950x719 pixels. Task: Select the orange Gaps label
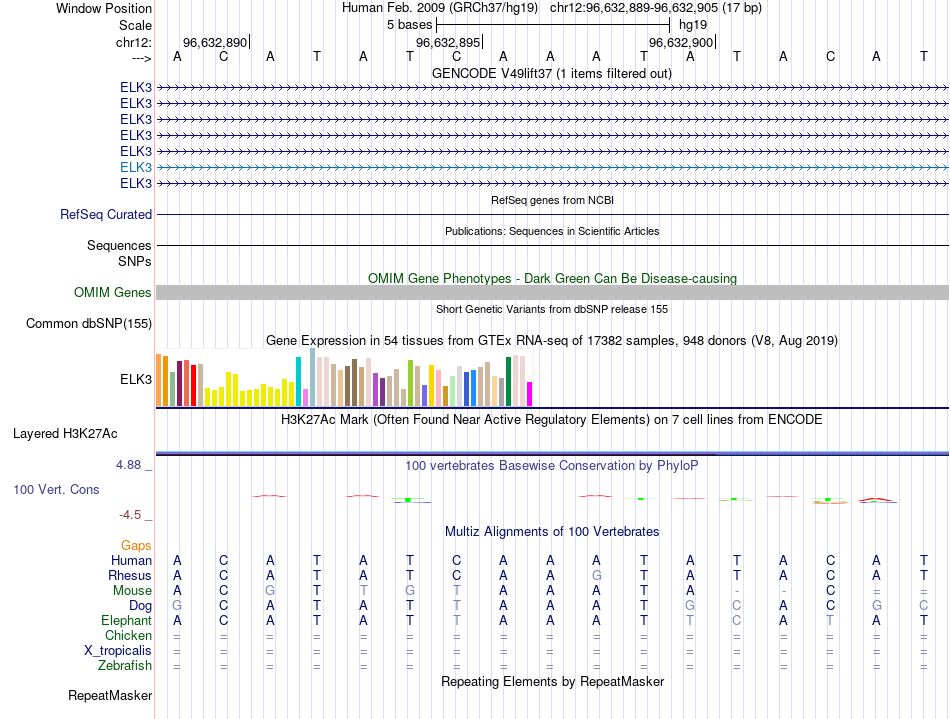[136, 546]
